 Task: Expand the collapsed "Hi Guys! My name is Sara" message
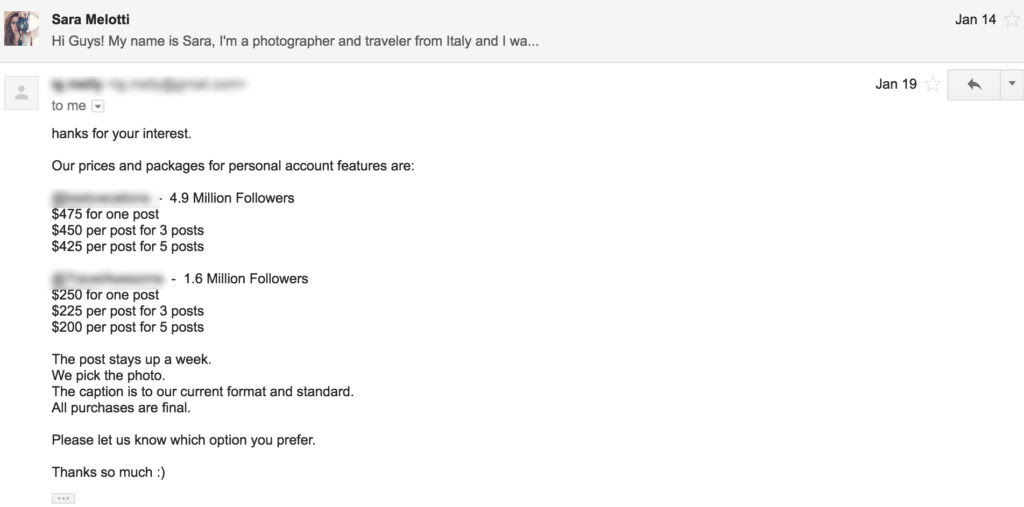click(x=295, y=41)
